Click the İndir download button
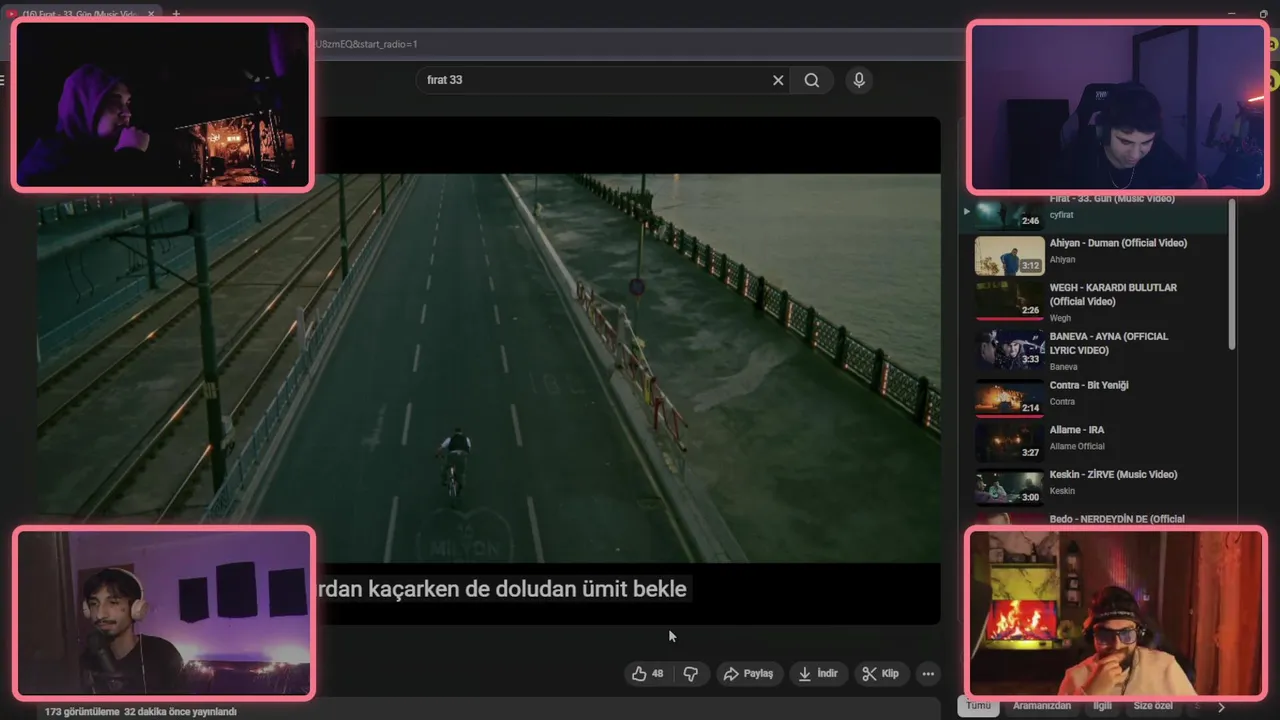This screenshot has height=720, width=1280. click(819, 674)
